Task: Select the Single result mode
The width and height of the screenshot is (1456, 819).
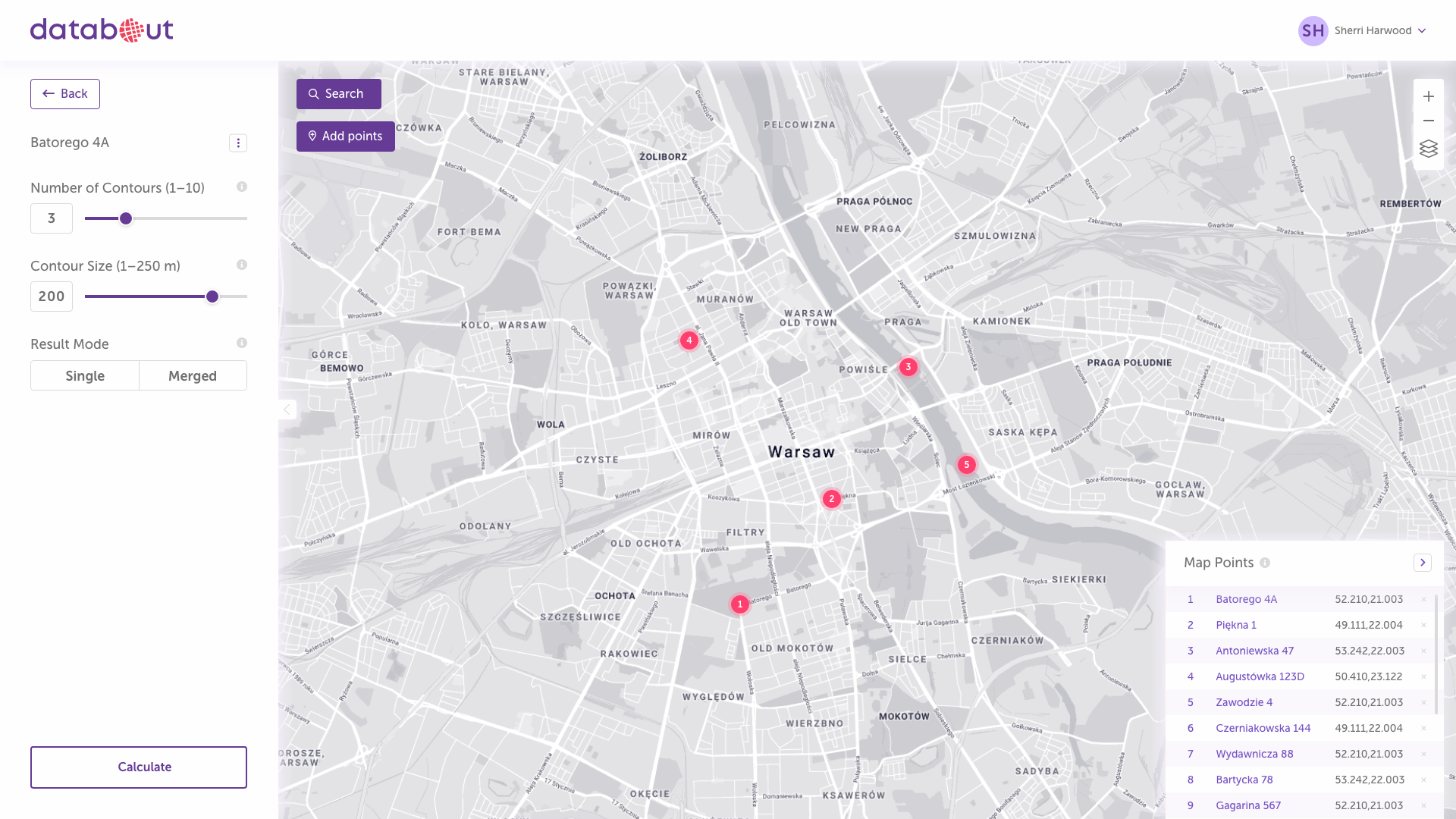Action: tap(84, 375)
